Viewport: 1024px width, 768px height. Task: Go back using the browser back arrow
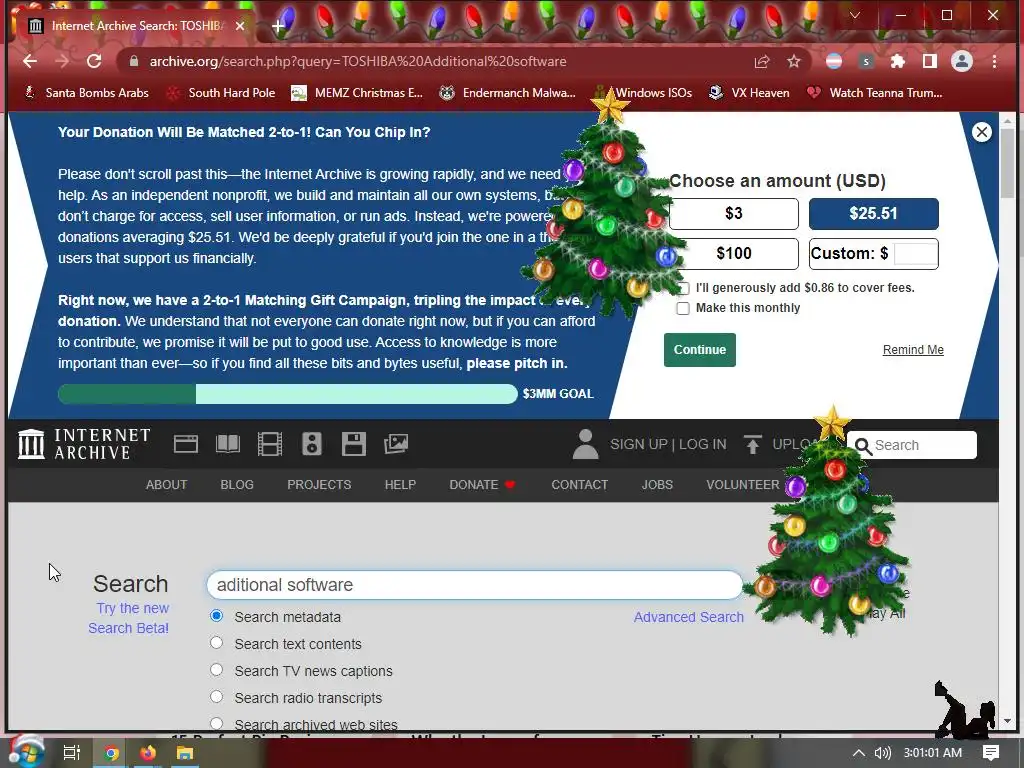30,61
